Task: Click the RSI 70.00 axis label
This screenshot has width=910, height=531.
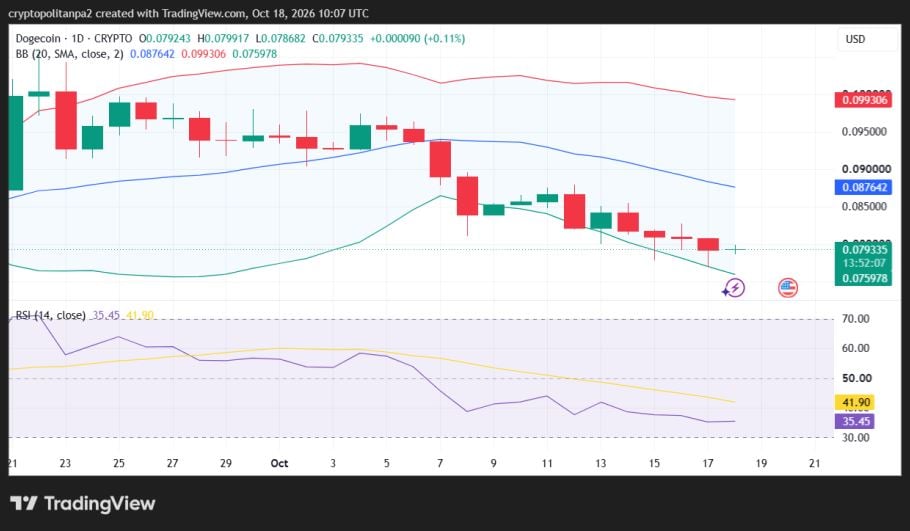Action: pyautogui.click(x=856, y=319)
